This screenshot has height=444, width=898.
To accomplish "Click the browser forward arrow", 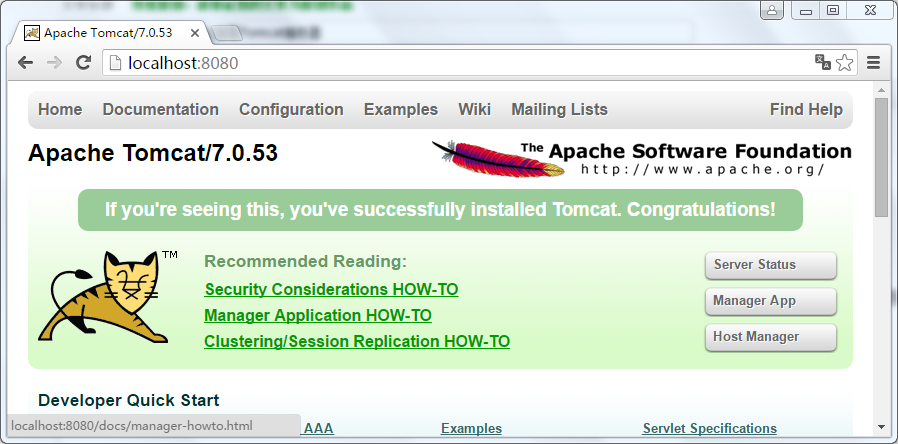I will (x=54, y=62).
